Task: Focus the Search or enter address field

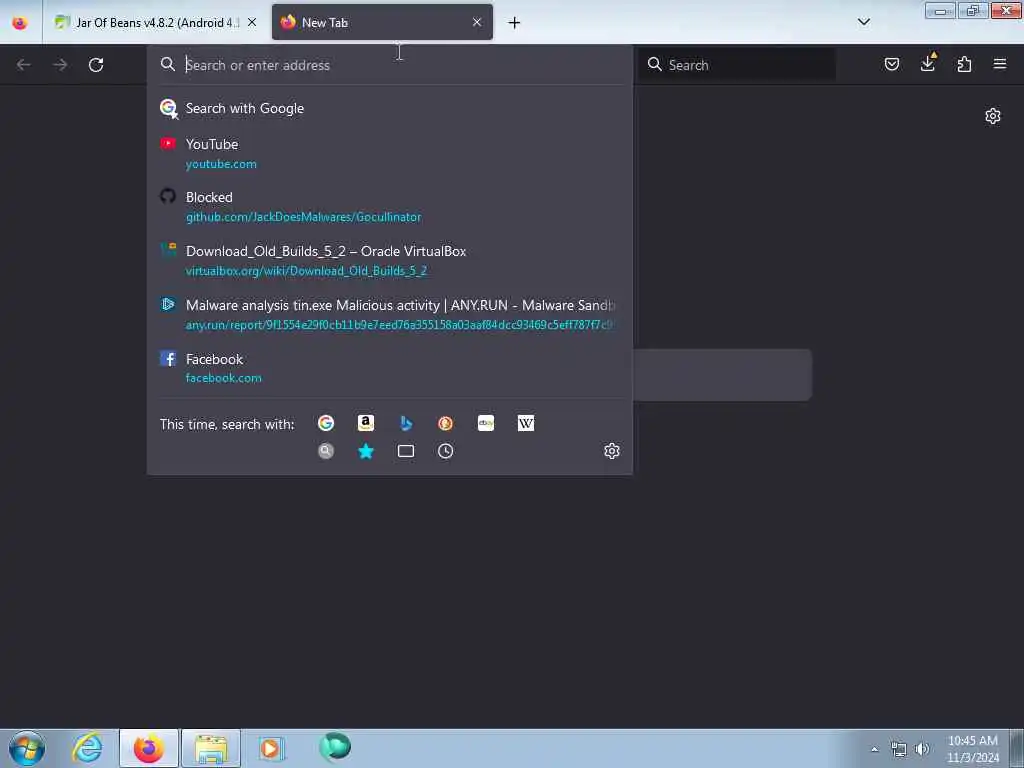Action: pos(390,65)
